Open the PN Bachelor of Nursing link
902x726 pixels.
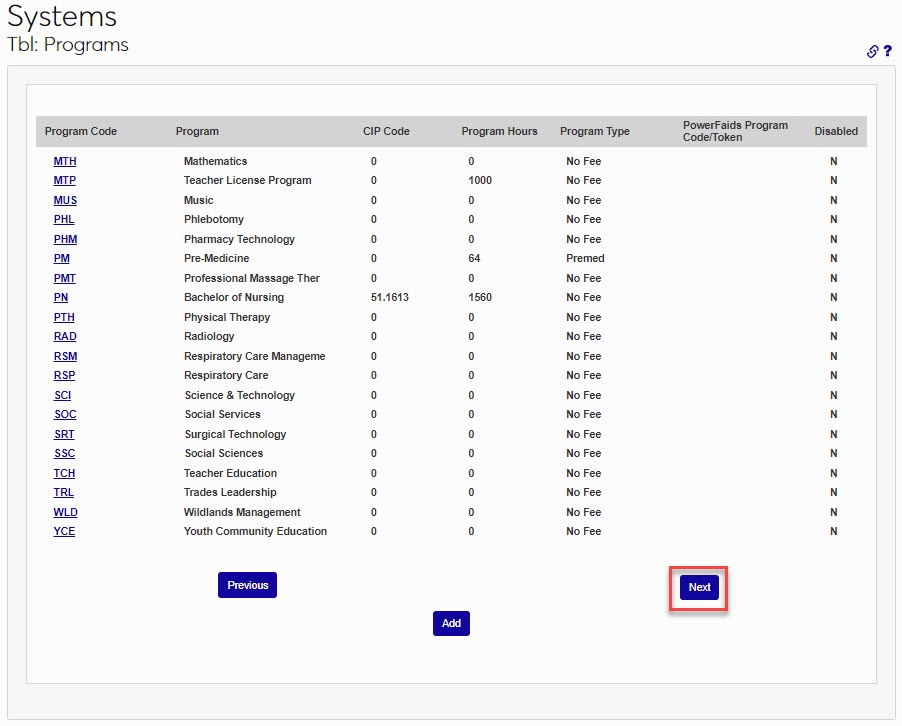pyautogui.click(x=61, y=297)
